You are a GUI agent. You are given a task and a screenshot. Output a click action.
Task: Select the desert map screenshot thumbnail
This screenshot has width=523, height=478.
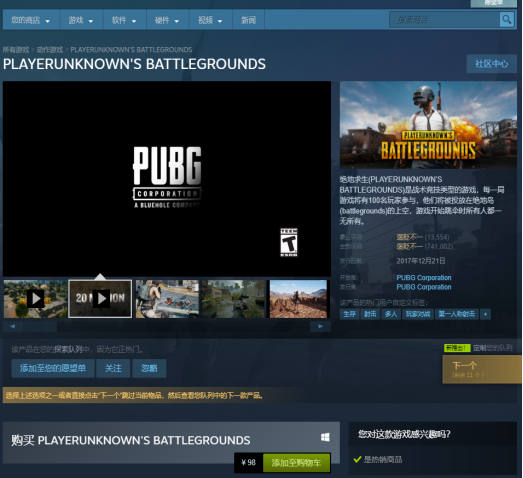(298, 299)
